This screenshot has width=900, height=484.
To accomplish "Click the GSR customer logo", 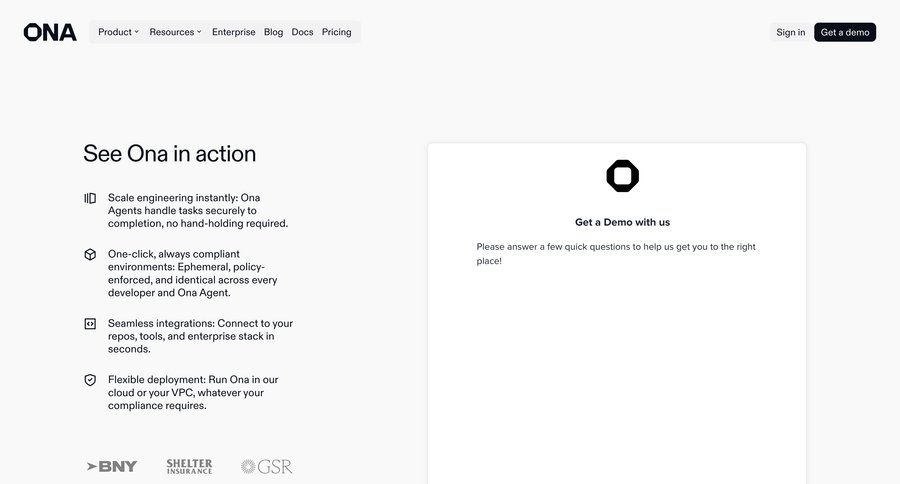I will [266, 466].
